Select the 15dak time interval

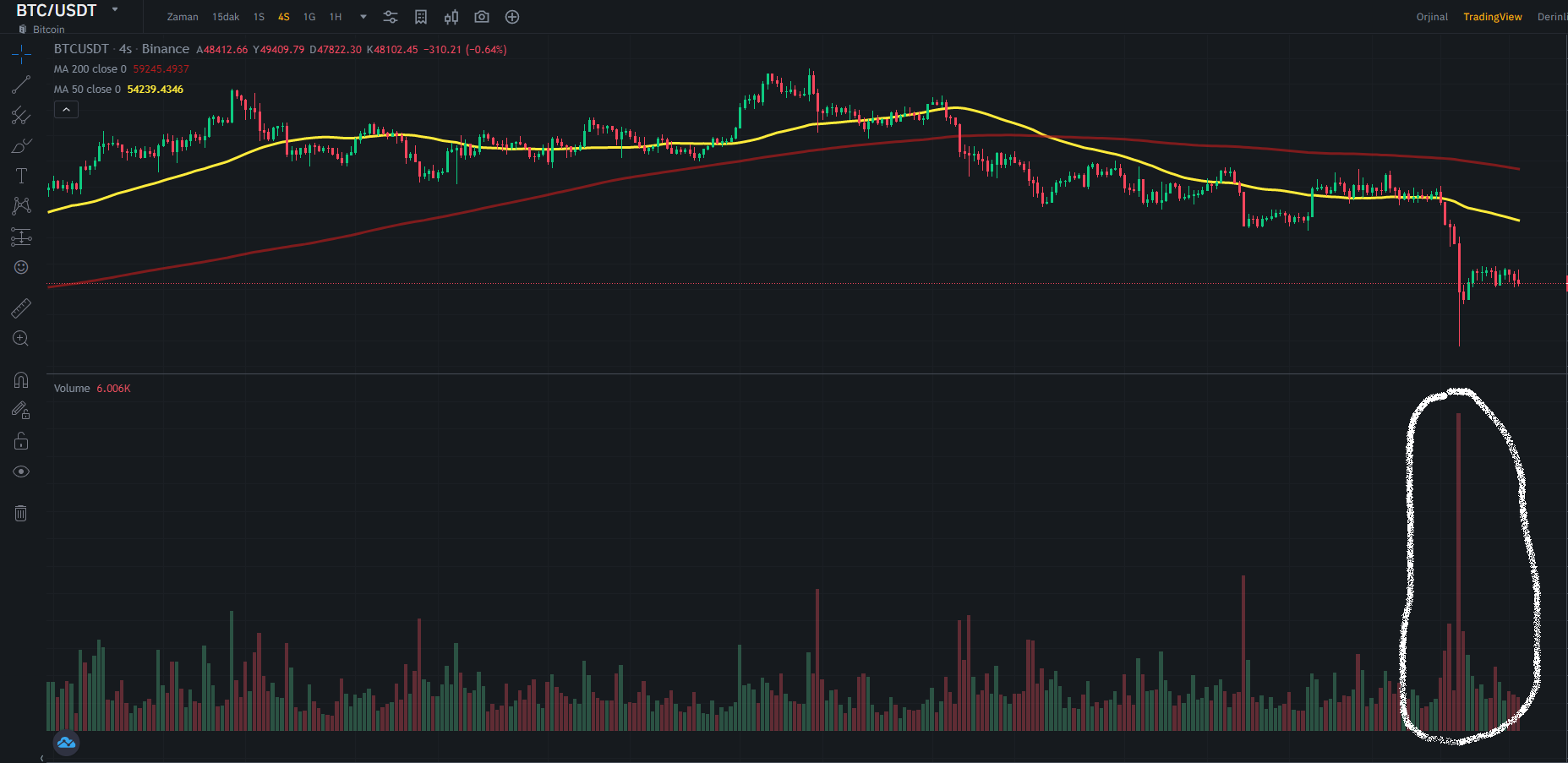[x=226, y=17]
